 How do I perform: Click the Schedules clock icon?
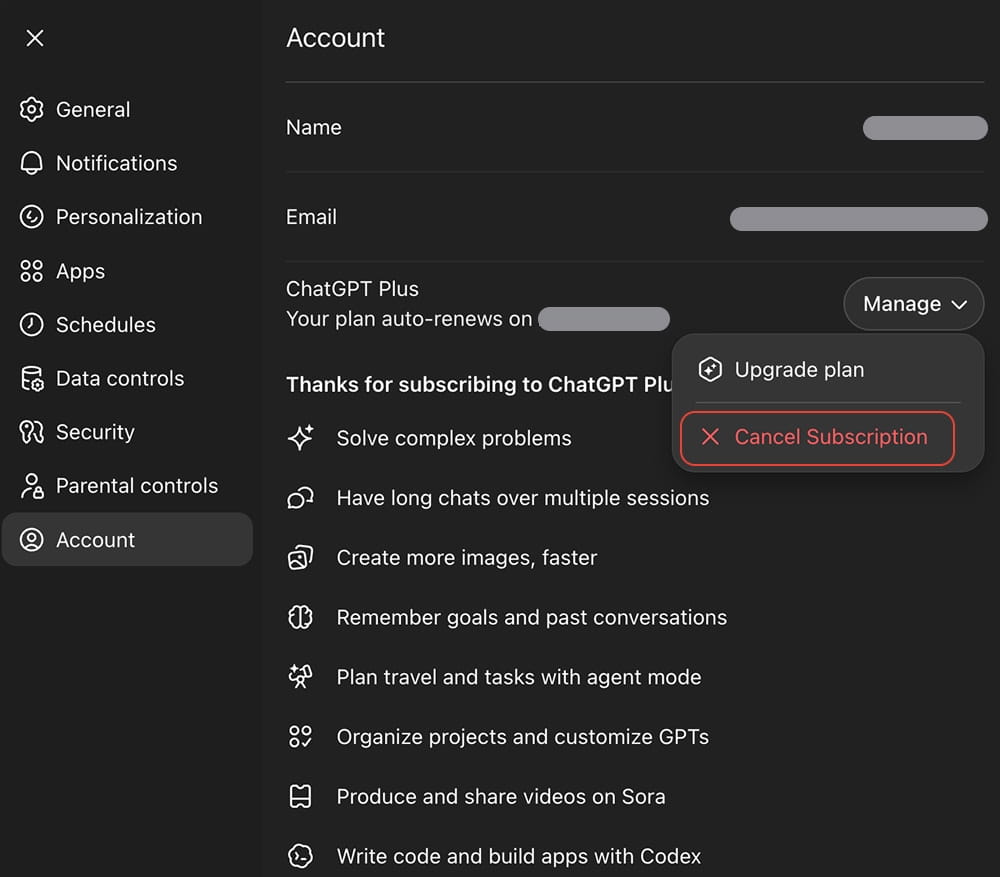(31, 325)
